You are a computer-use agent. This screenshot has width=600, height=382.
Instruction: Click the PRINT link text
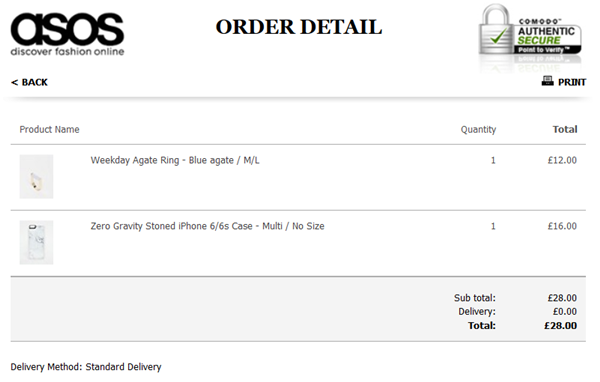[572, 82]
